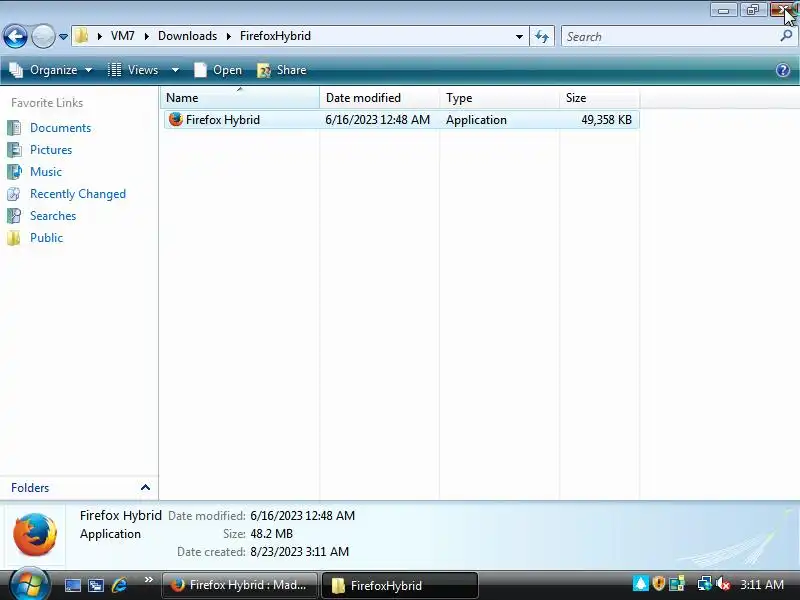Click the Size 48.2 MB value in details
Viewport: 800px width, 600px height.
[x=271, y=534]
